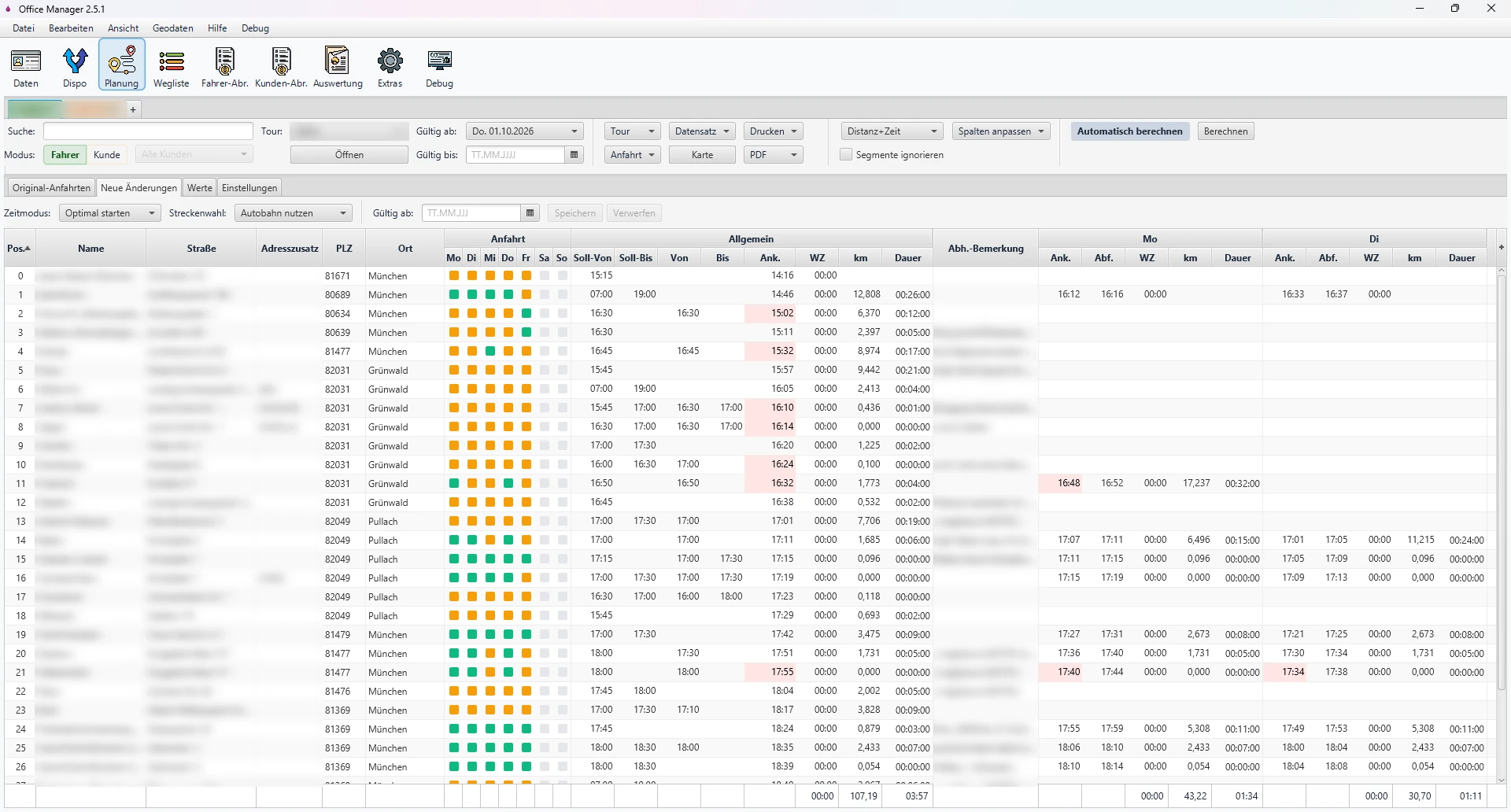The image size is (1511, 812).
Task: Expand the Datensatz dropdown
Action: tap(702, 131)
